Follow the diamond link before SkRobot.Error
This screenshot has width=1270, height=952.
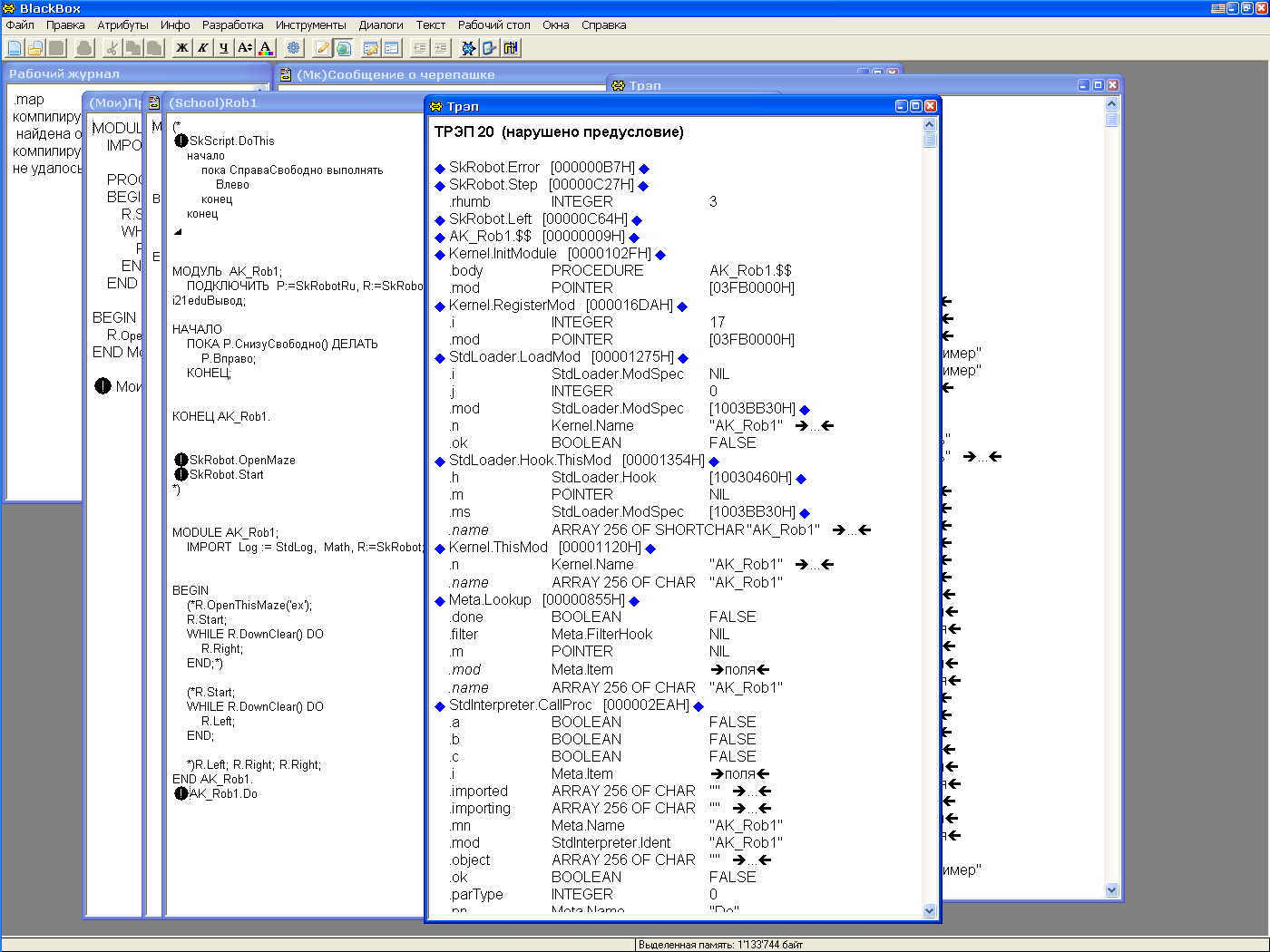tap(440, 169)
